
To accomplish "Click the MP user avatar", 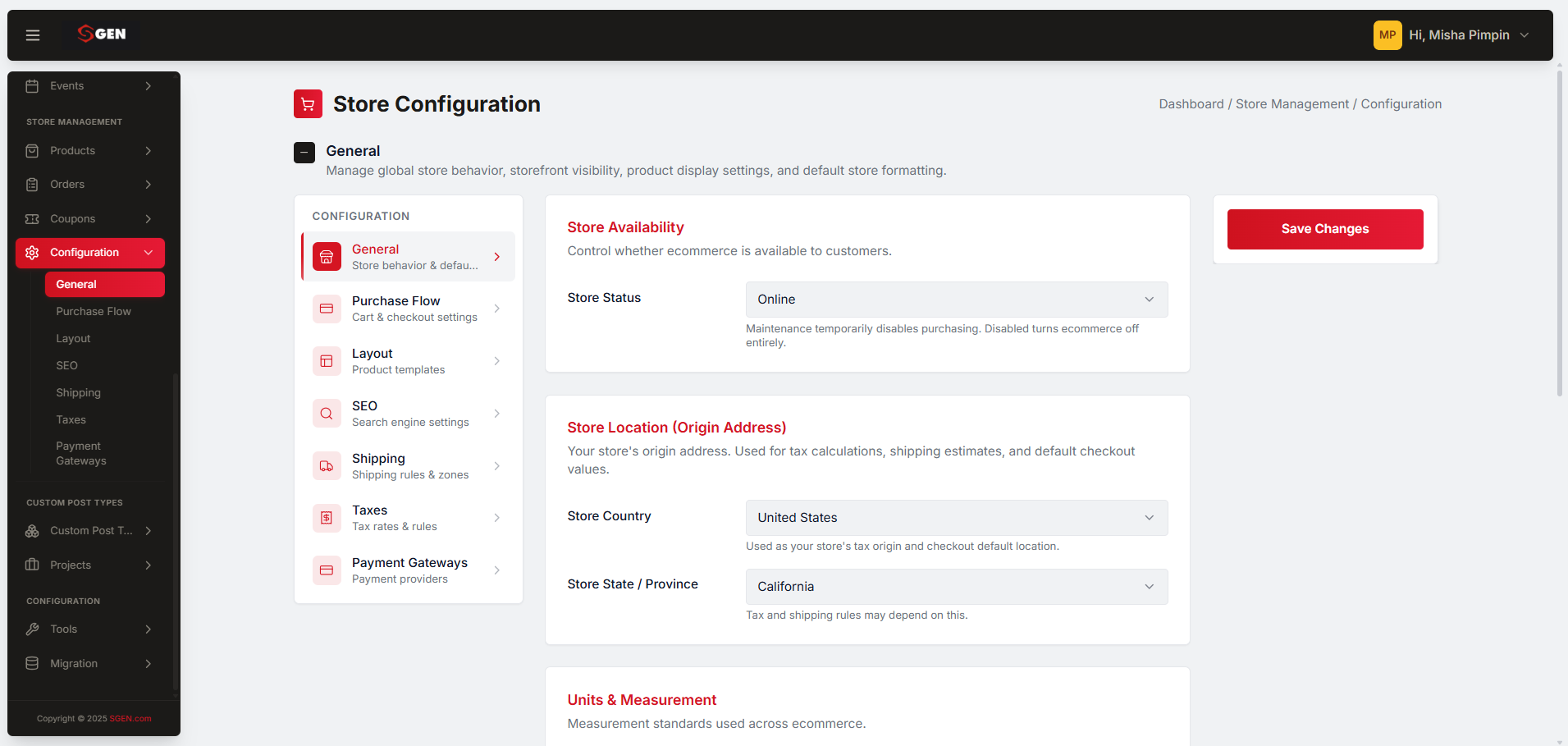I will (x=1387, y=35).
